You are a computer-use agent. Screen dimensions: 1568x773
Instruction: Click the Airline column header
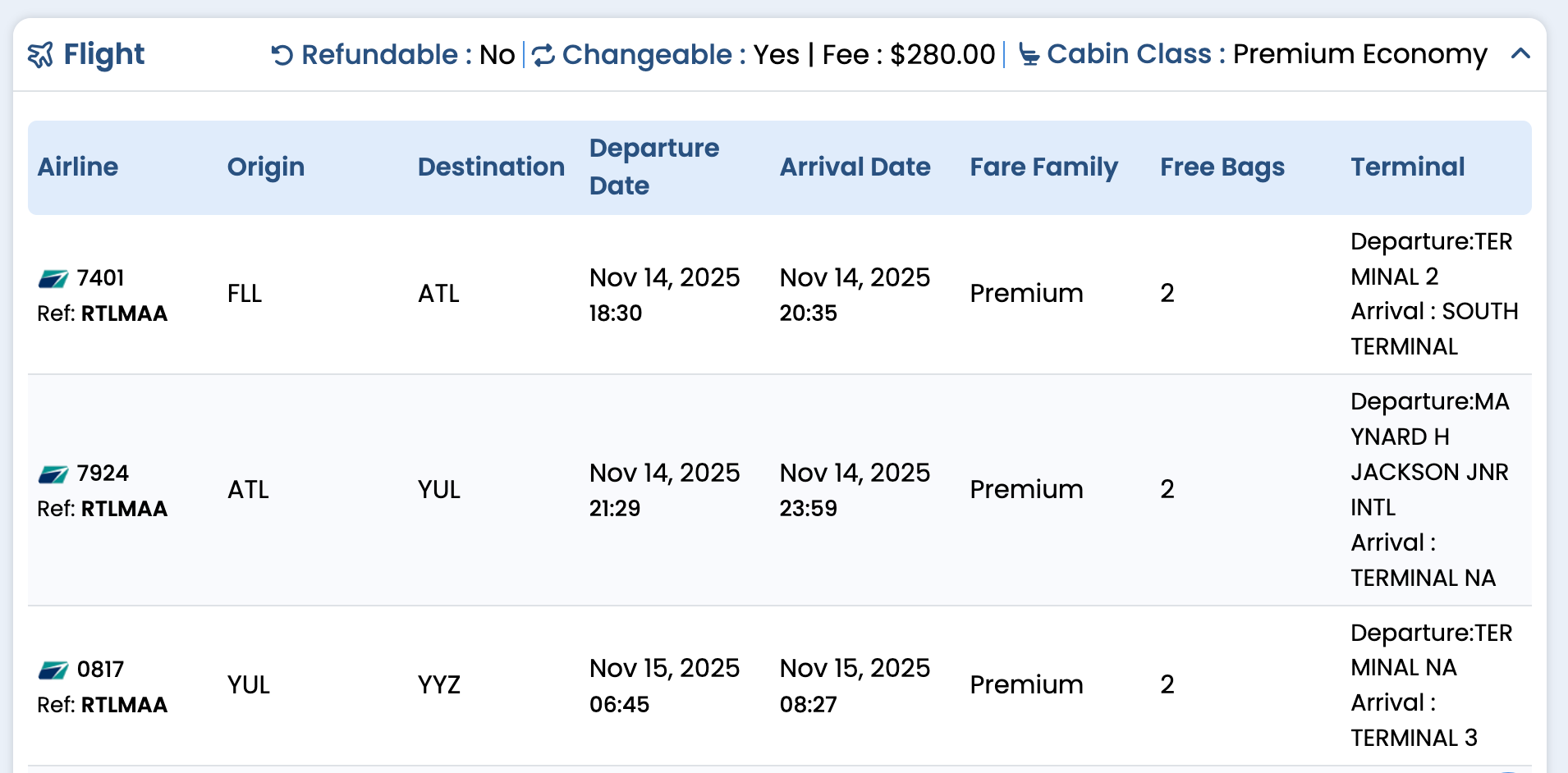click(78, 167)
